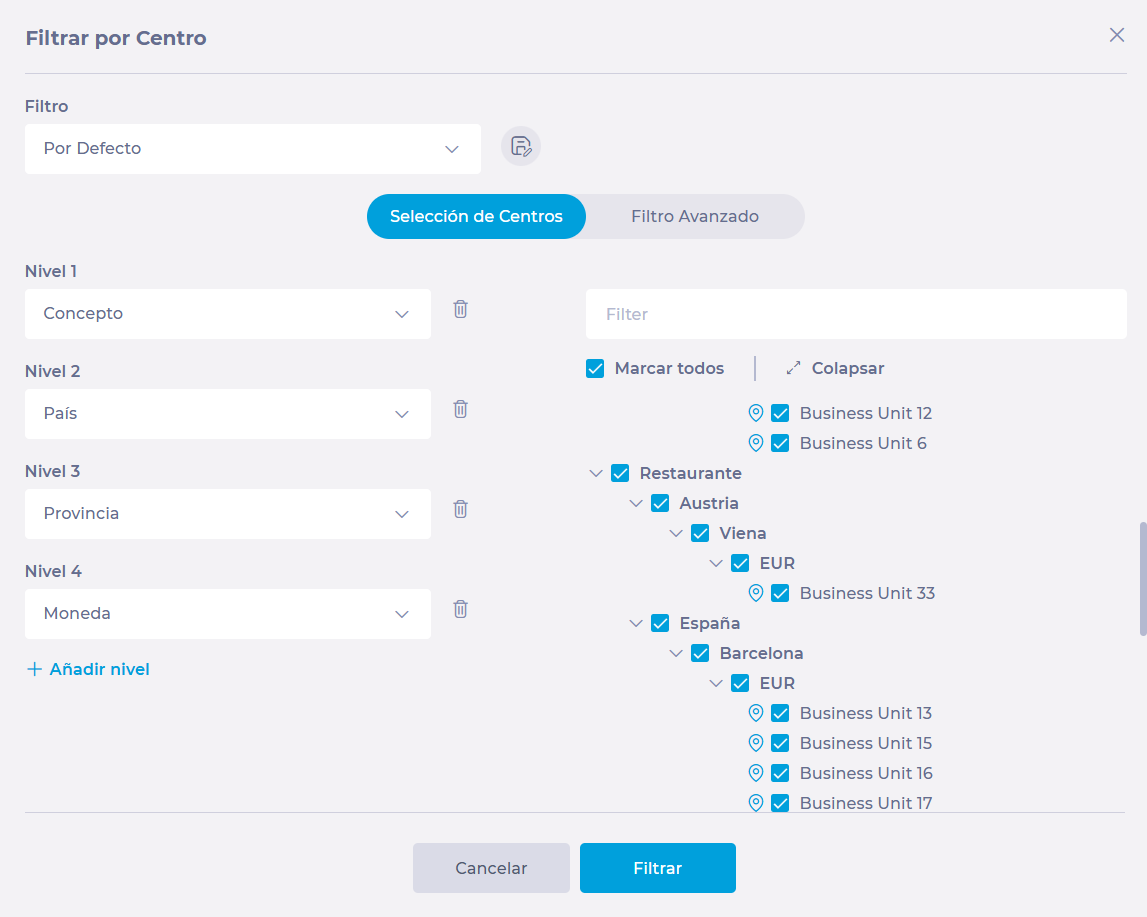The width and height of the screenshot is (1147, 917).
Task: Uncheck the Austria checkbox
Action: [661, 503]
